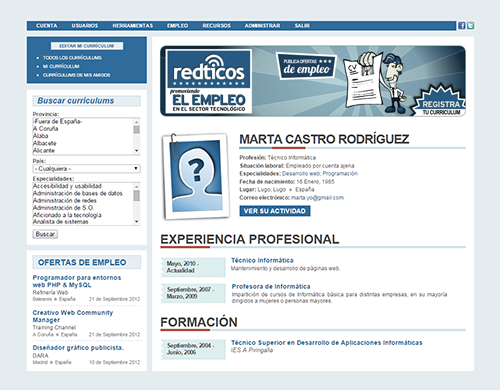
Task: Click the Marta Castro Rodríguez name heading
Action: pos(324,139)
